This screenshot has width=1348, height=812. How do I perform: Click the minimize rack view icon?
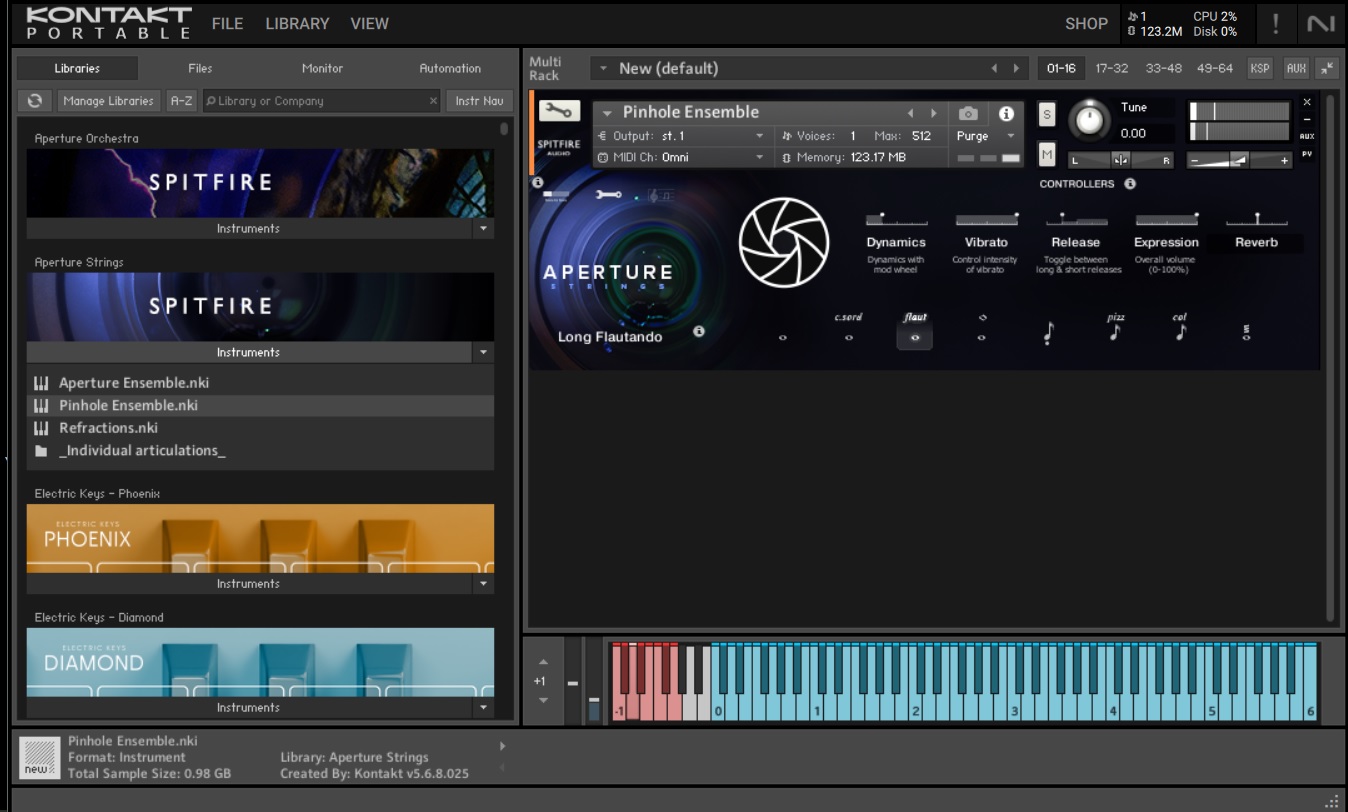pyautogui.click(x=1327, y=68)
